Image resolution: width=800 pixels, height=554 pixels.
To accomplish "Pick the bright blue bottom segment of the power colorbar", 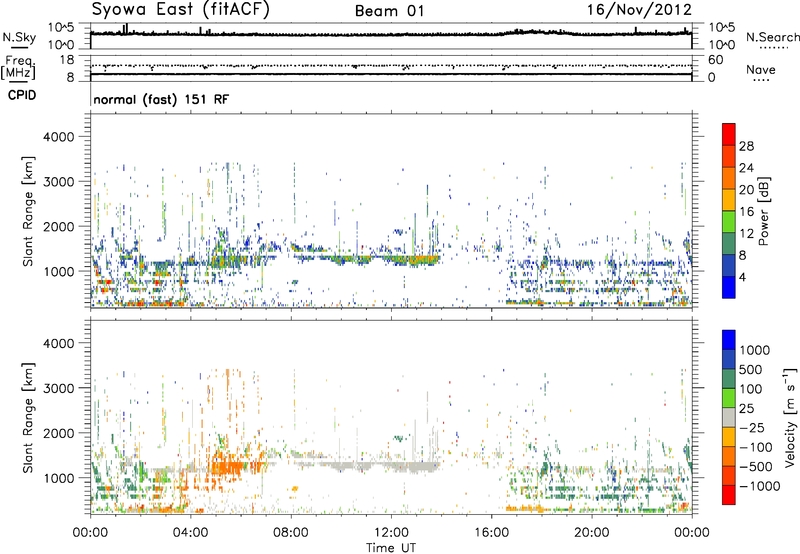I will pos(729,288).
